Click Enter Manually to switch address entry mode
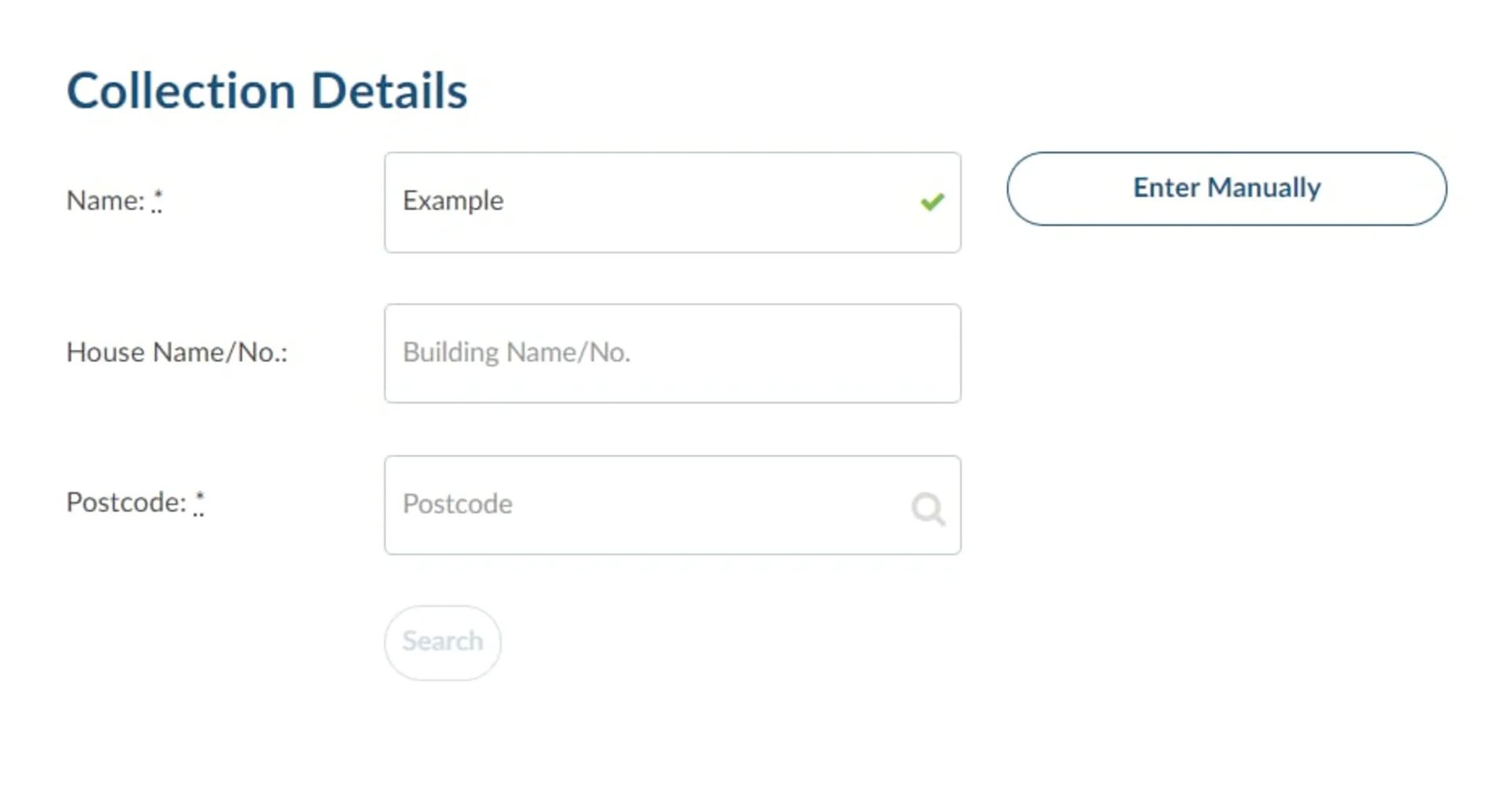 pyautogui.click(x=1226, y=188)
